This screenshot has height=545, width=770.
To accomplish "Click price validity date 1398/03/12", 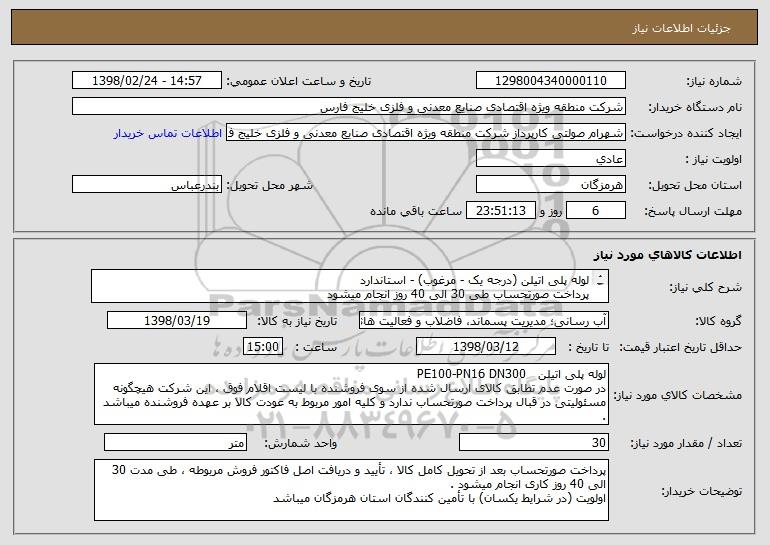I will pos(486,347).
